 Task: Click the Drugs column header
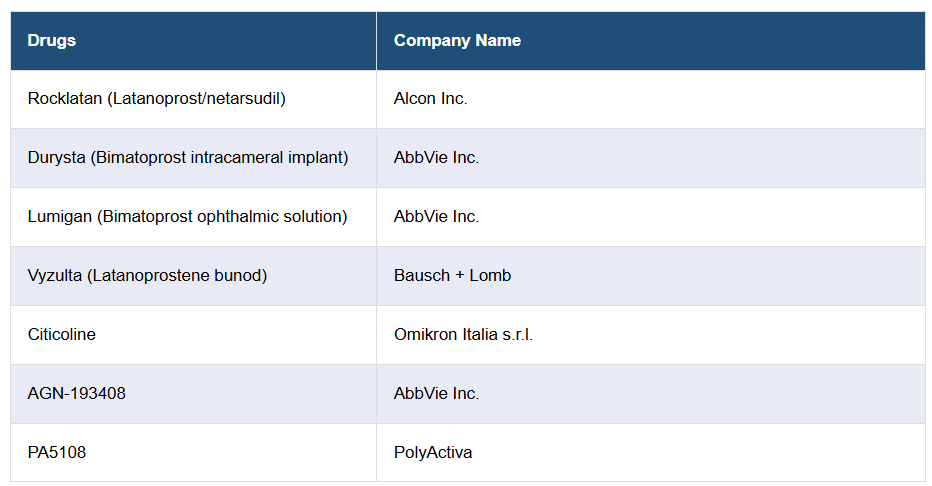pos(52,41)
